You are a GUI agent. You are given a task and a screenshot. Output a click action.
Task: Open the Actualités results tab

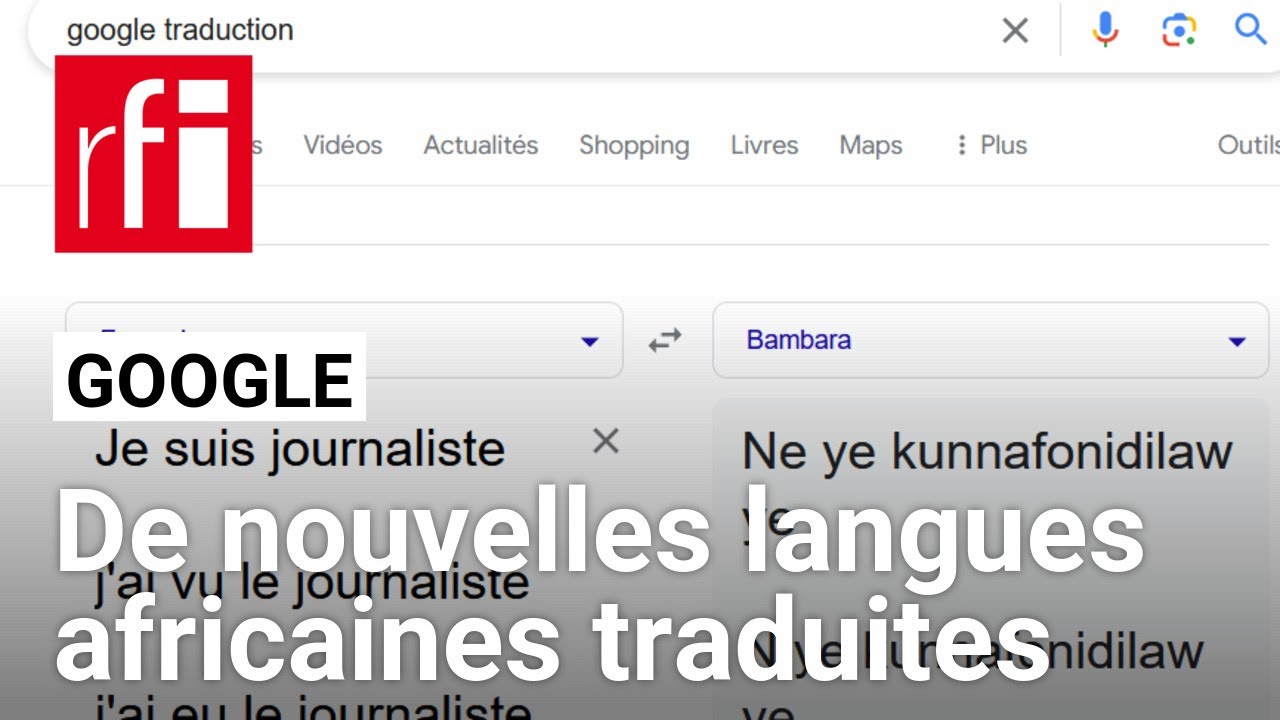coord(481,145)
